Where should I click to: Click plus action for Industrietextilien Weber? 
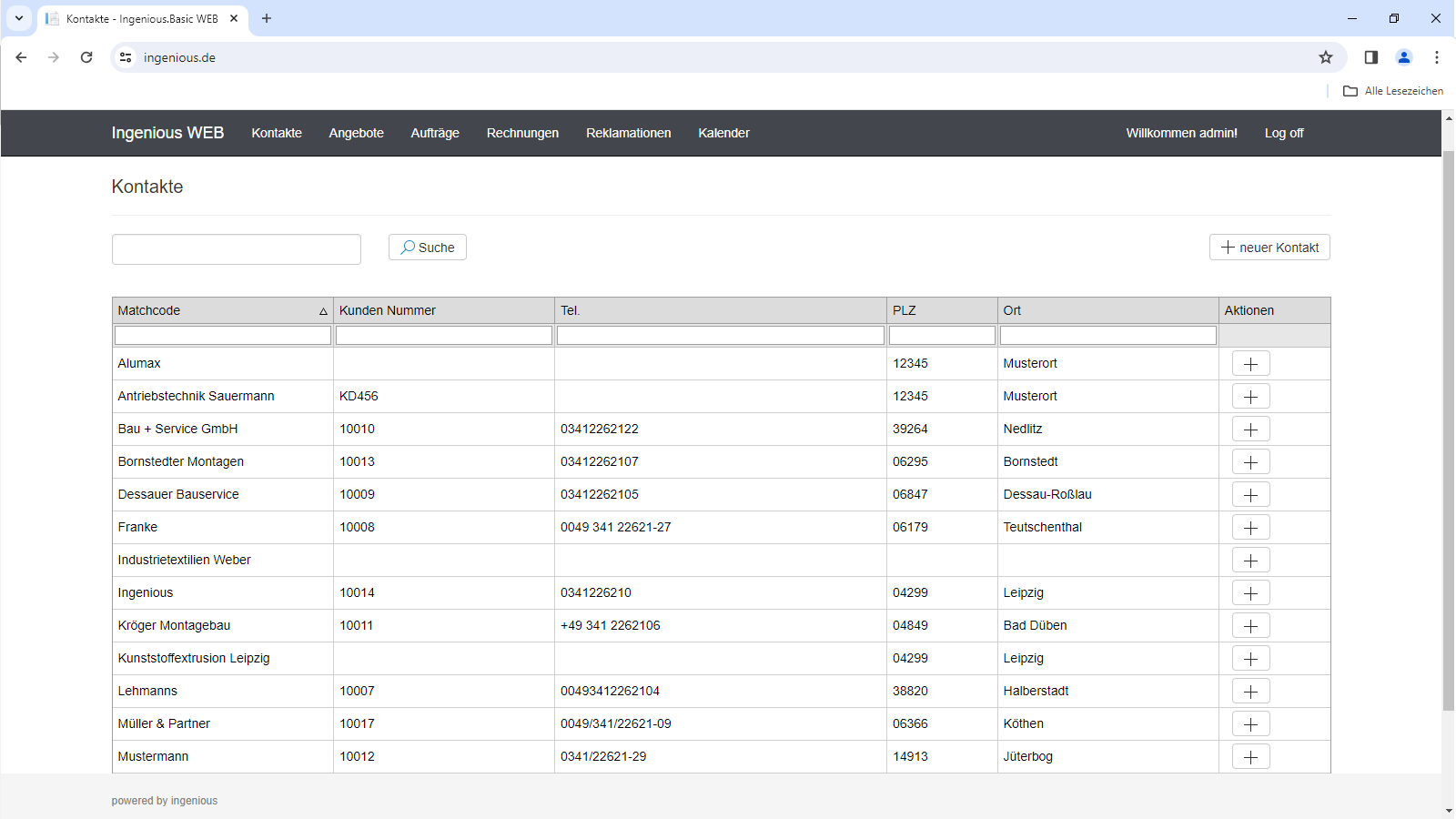click(x=1250, y=561)
